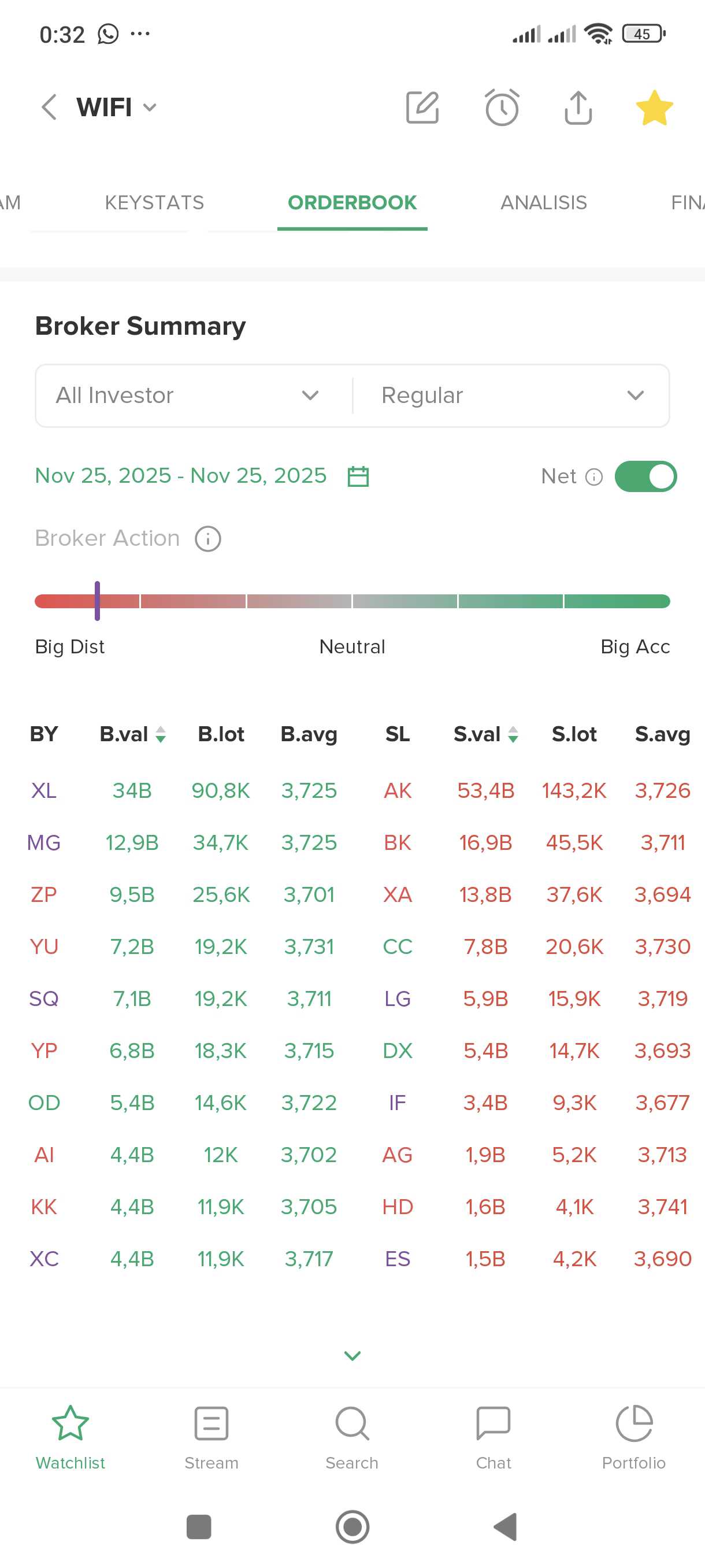This screenshot has height=1568, width=705.
Task: Select broker XL in buyer list
Action: pyautogui.click(x=44, y=791)
